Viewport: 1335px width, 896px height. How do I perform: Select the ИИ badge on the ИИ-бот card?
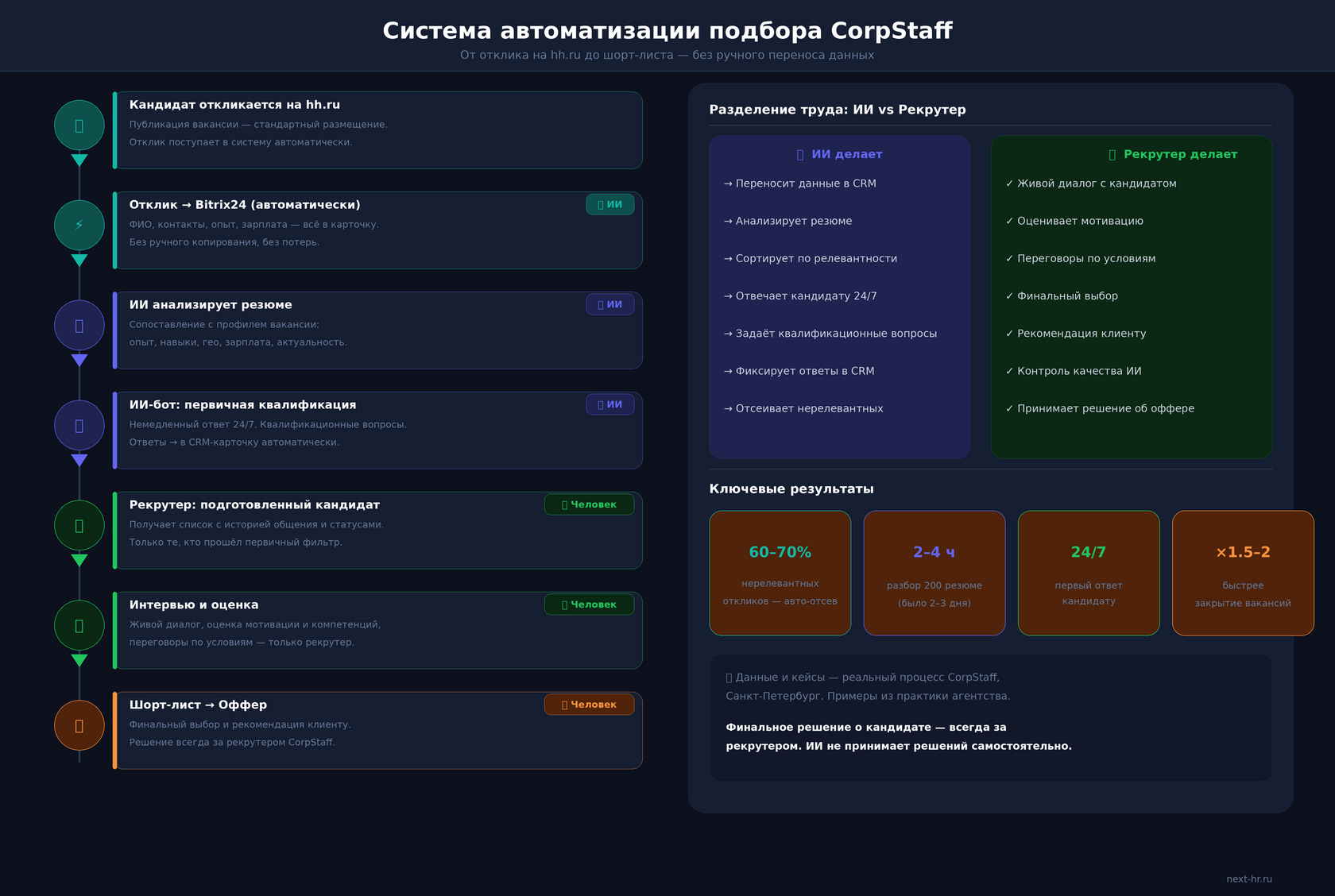pos(610,404)
